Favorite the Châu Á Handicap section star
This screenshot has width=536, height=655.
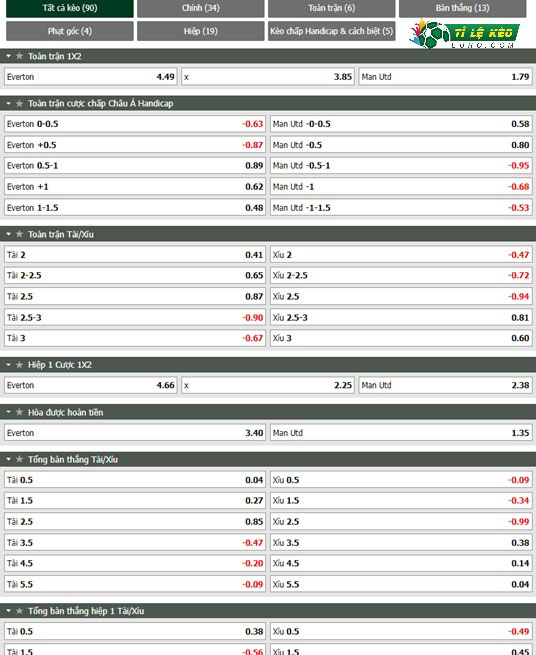pyautogui.click(x=19, y=104)
